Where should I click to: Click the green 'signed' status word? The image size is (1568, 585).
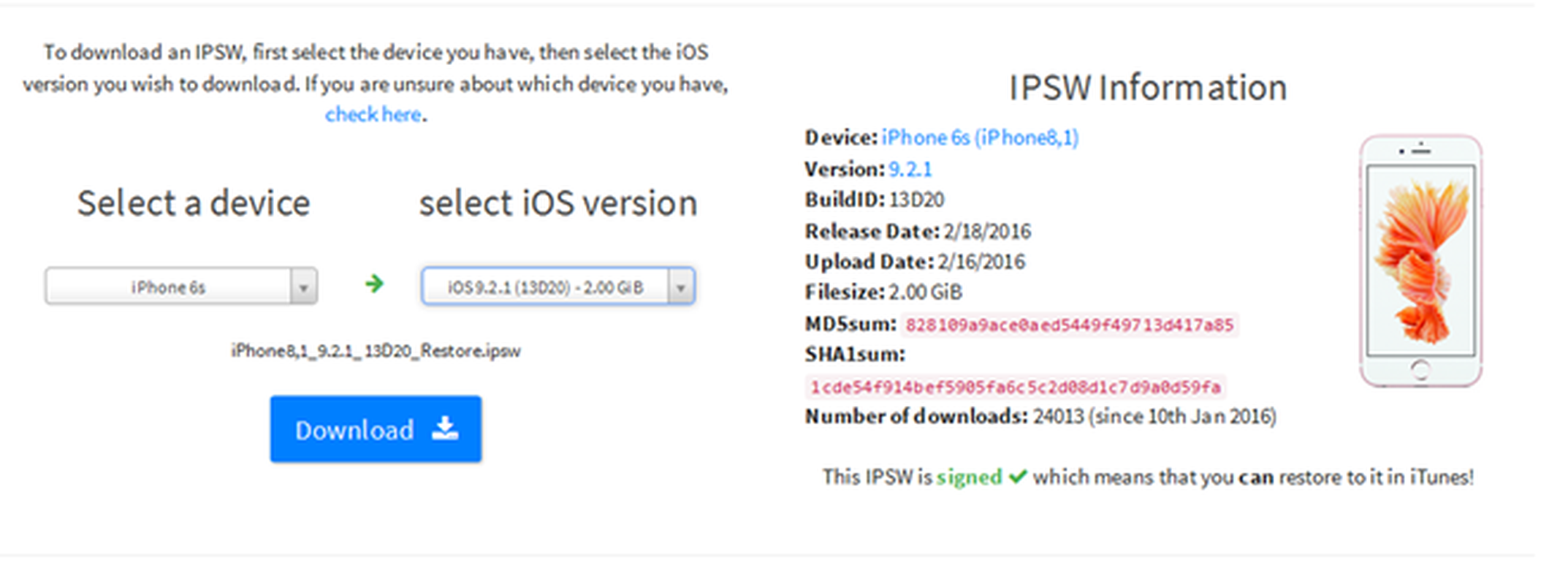click(x=970, y=478)
